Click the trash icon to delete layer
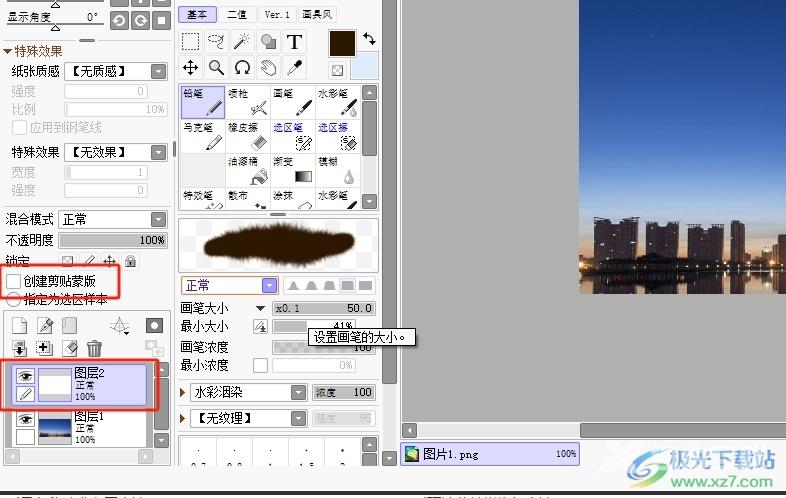The width and height of the screenshot is (786, 498). [94, 348]
